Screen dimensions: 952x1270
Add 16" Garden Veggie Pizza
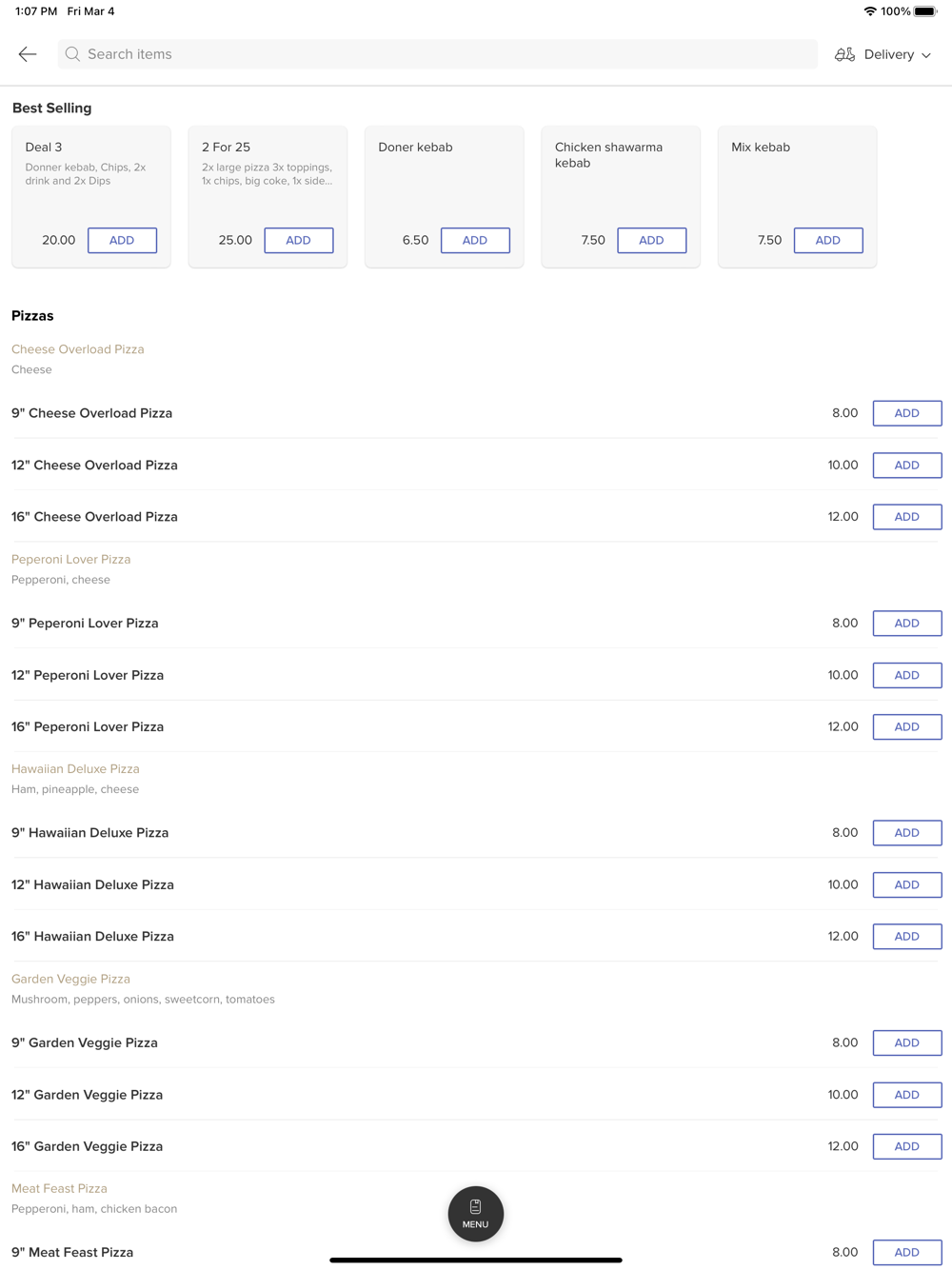tap(906, 1146)
